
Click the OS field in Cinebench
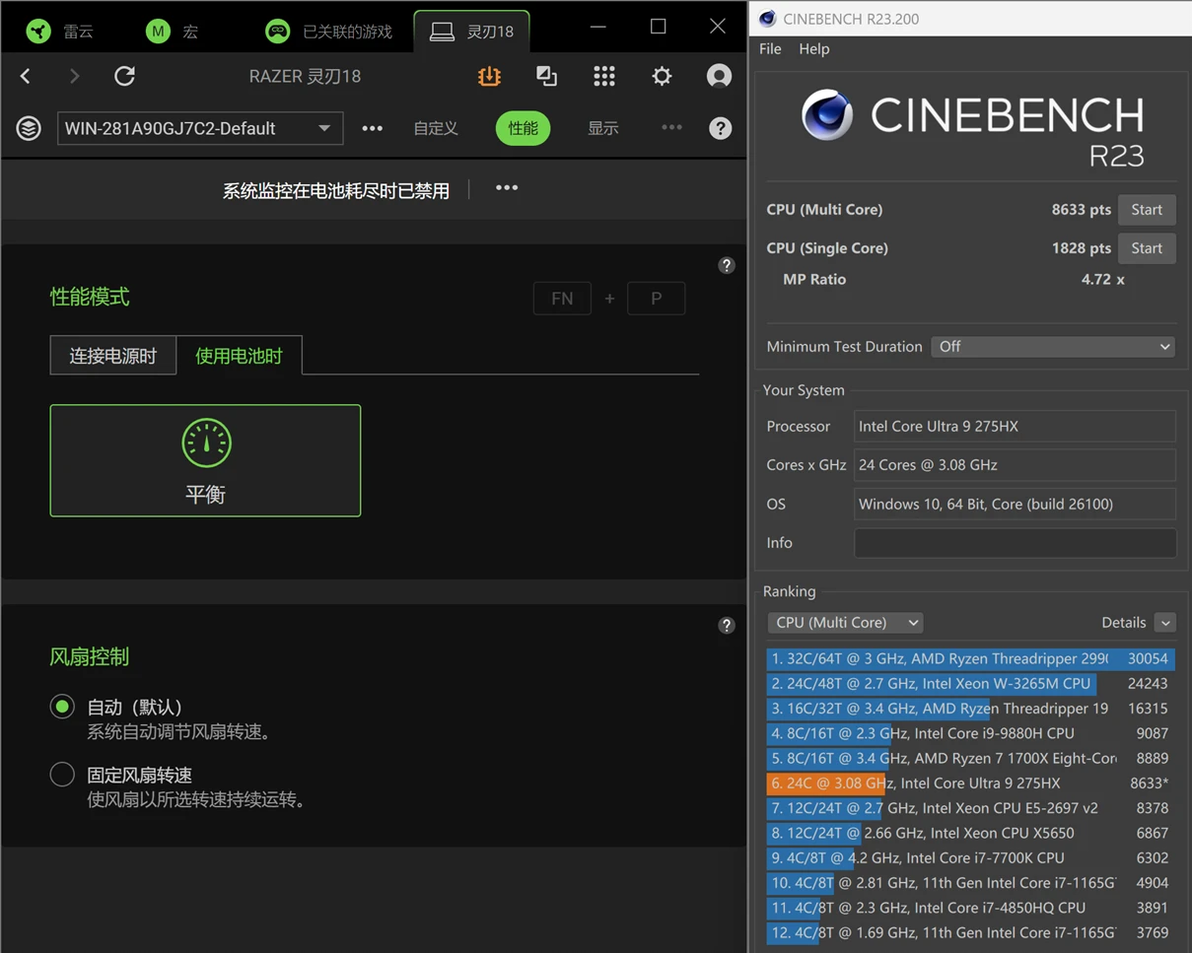pyautogui.click(x=1015, y=504)
